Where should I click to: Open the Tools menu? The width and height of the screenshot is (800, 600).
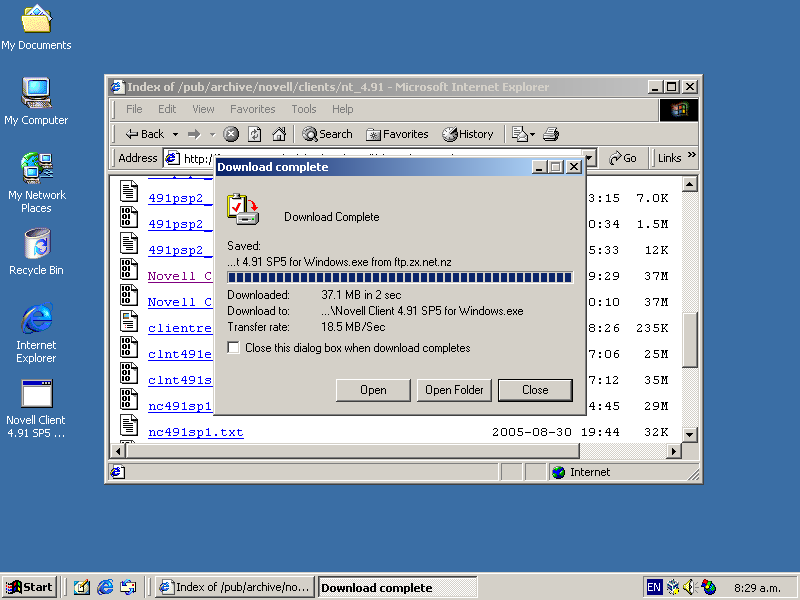[x=303, y=109]
